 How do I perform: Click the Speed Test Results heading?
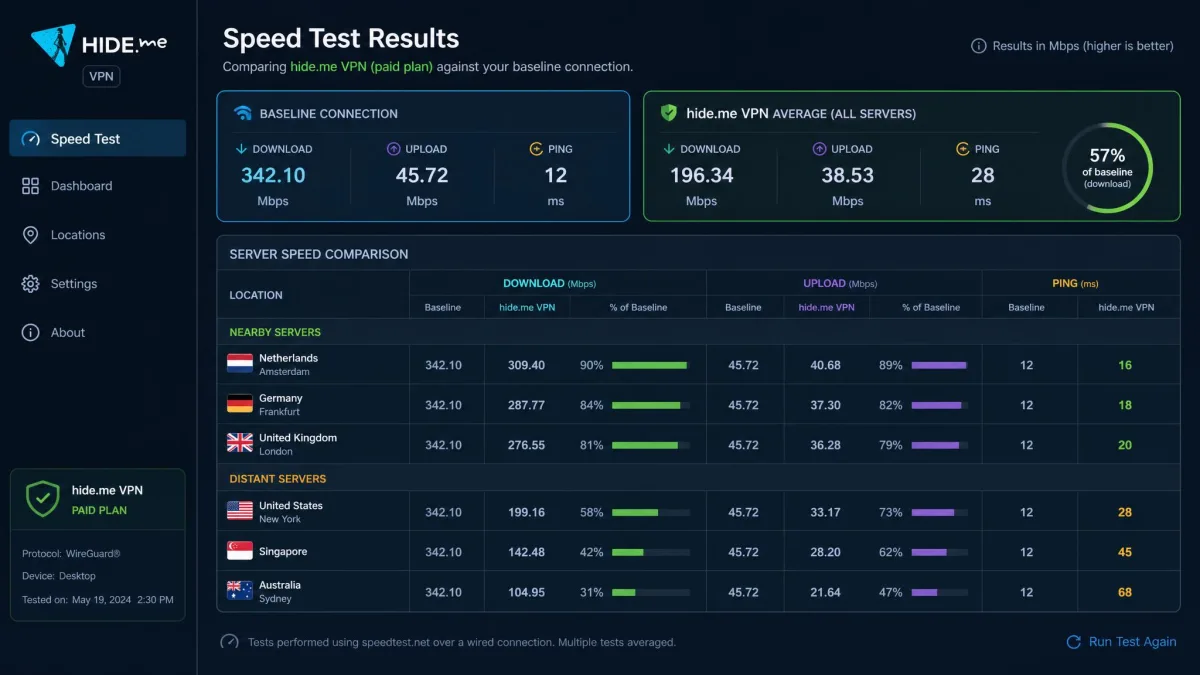click(x=341, y=39)
